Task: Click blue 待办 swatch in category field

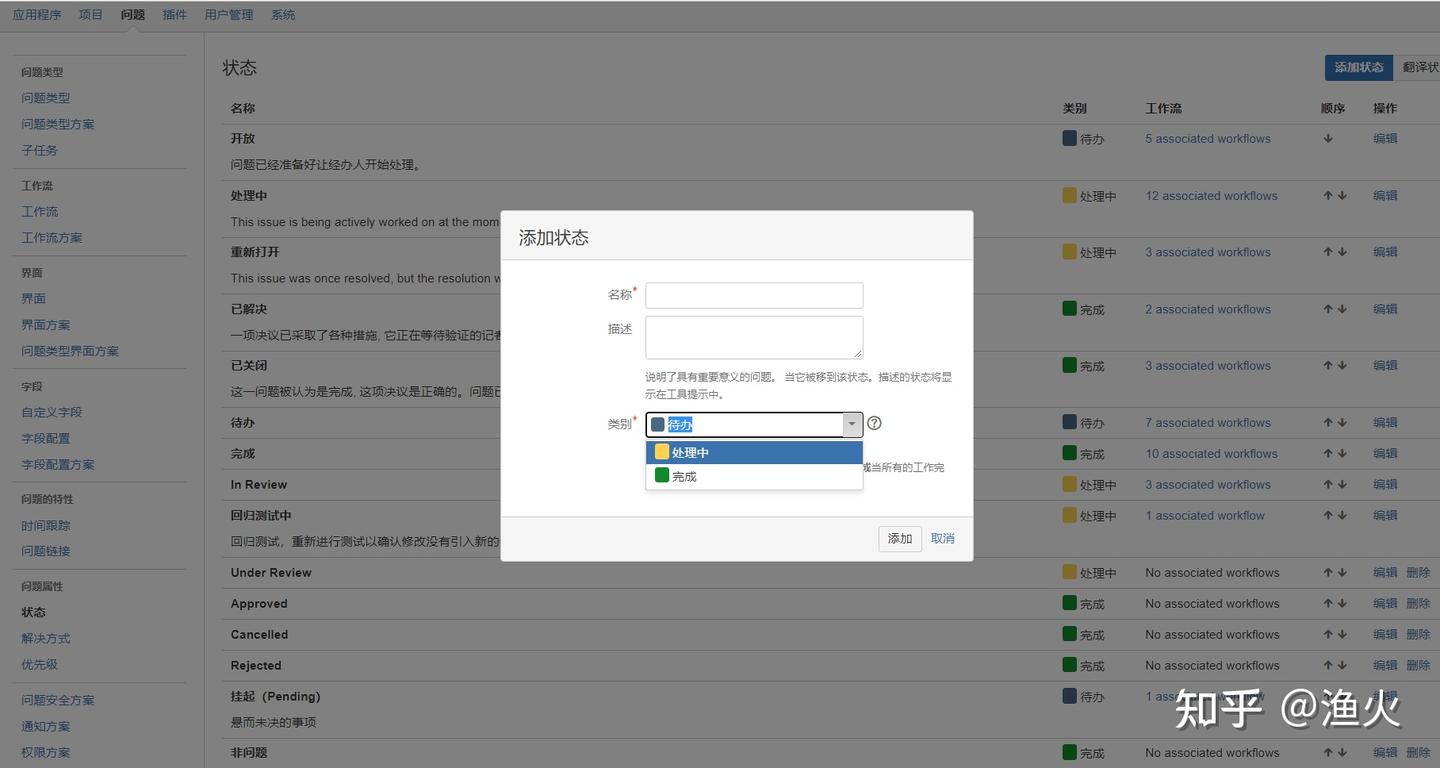Action: (x=658, y=425)
